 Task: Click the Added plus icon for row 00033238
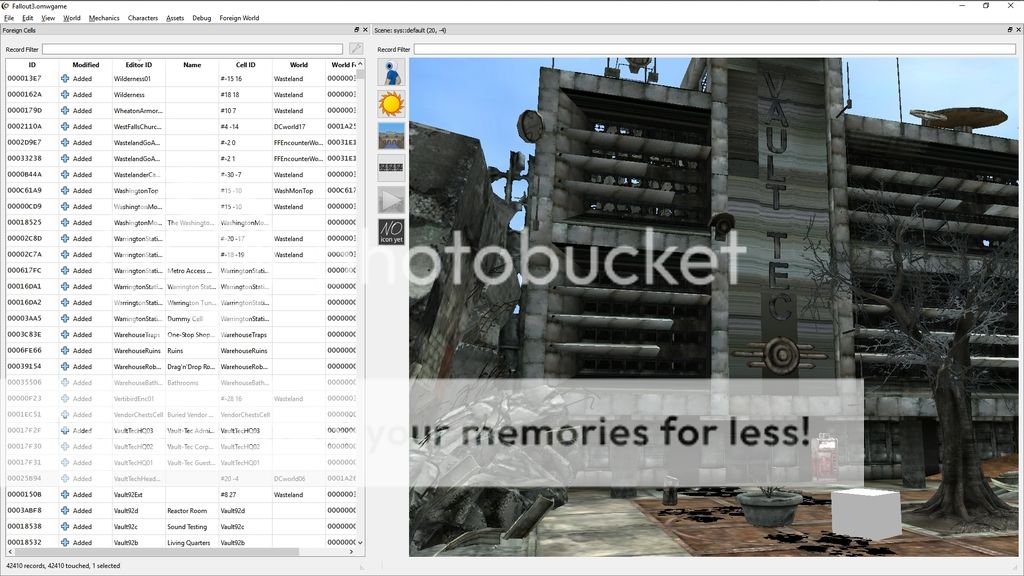[x=65, y=159]
